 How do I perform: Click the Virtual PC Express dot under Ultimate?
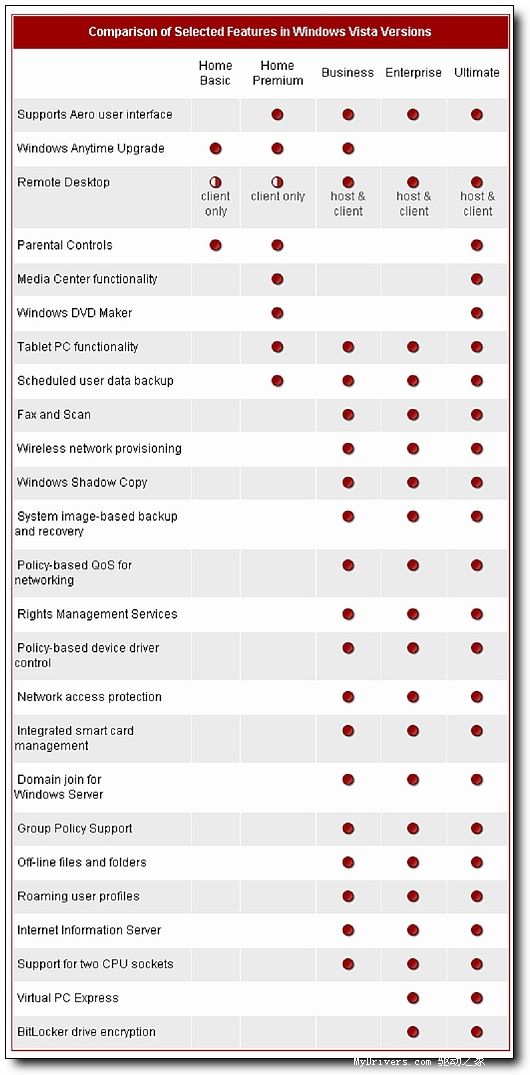(477, 998)
